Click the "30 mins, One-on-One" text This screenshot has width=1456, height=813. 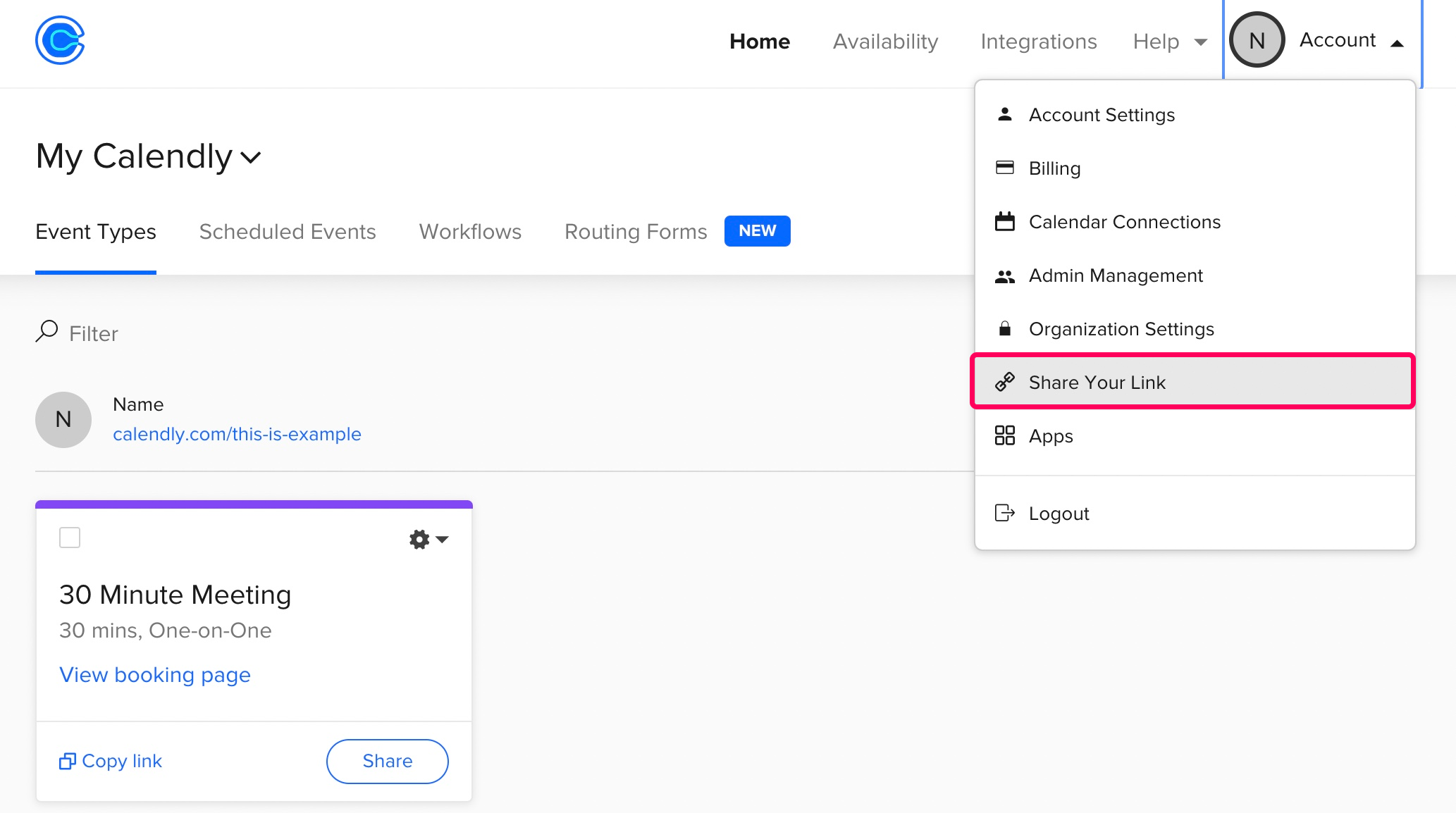(x=166, y=631)
